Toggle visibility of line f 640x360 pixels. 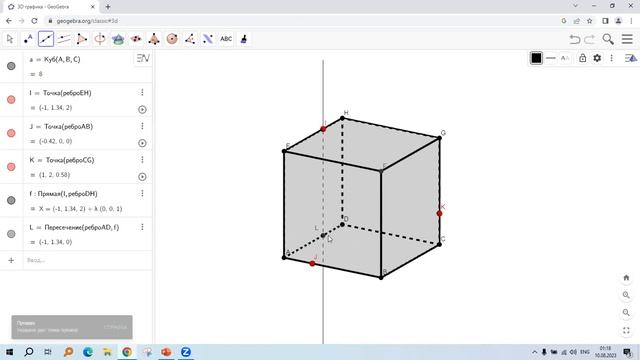(x=11, y=200)
